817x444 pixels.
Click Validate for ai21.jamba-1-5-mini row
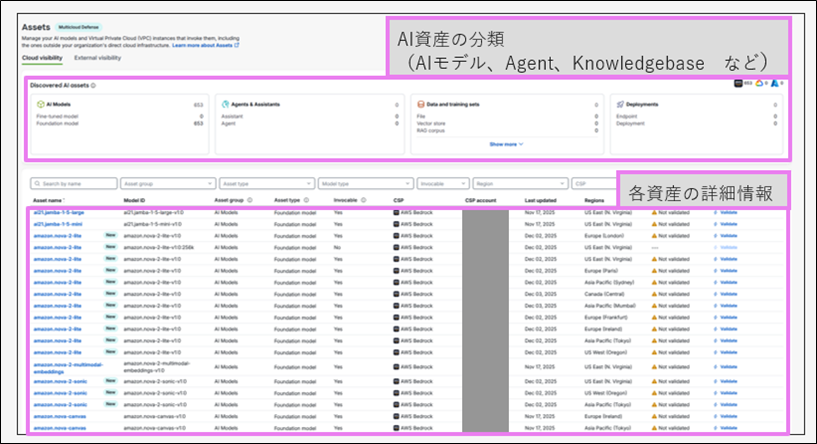(726, 226)
